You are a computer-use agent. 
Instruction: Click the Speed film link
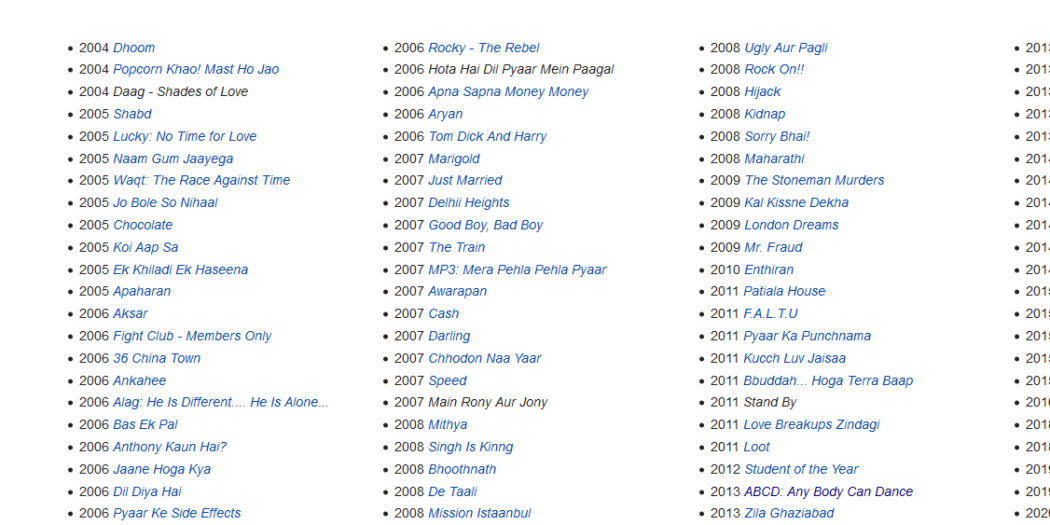click(447, 380)
